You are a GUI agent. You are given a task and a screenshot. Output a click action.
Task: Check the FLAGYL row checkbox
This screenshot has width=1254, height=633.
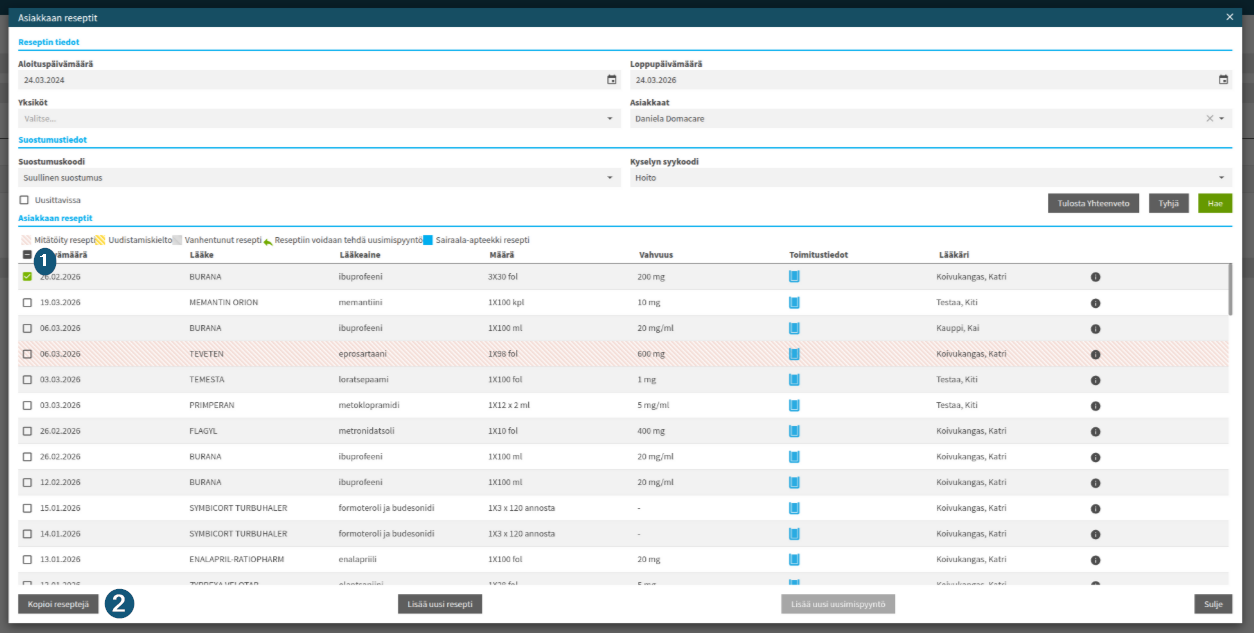point(27,431)
